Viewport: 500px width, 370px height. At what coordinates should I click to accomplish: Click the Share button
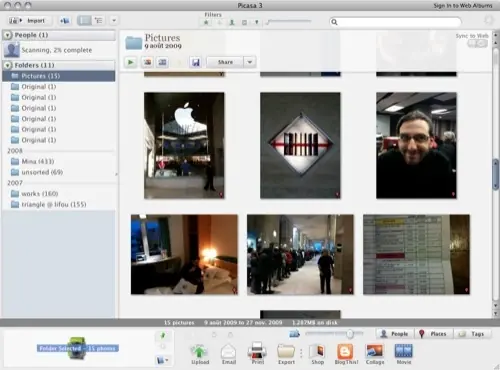pyautogui.click(x=225, y=62)
